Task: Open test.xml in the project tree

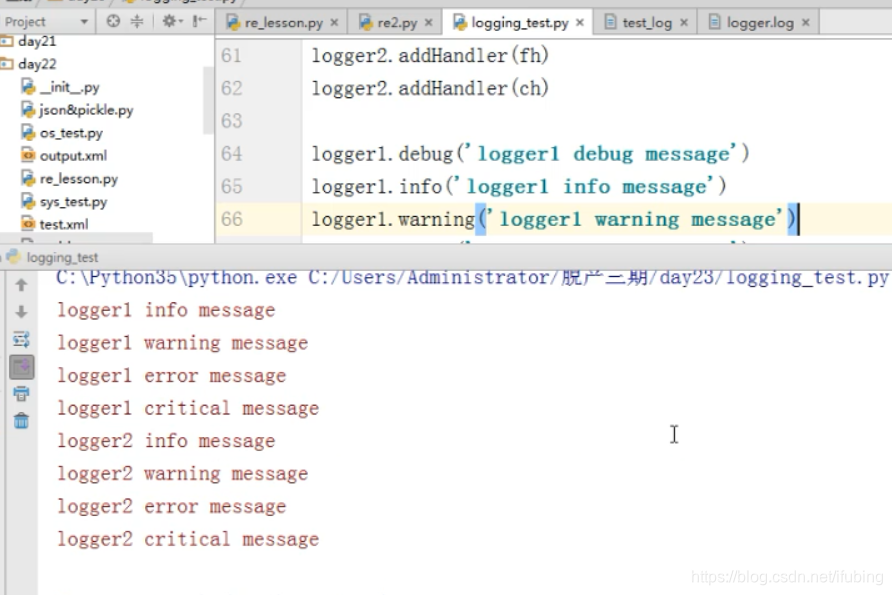Action: (x=64, y=224)
